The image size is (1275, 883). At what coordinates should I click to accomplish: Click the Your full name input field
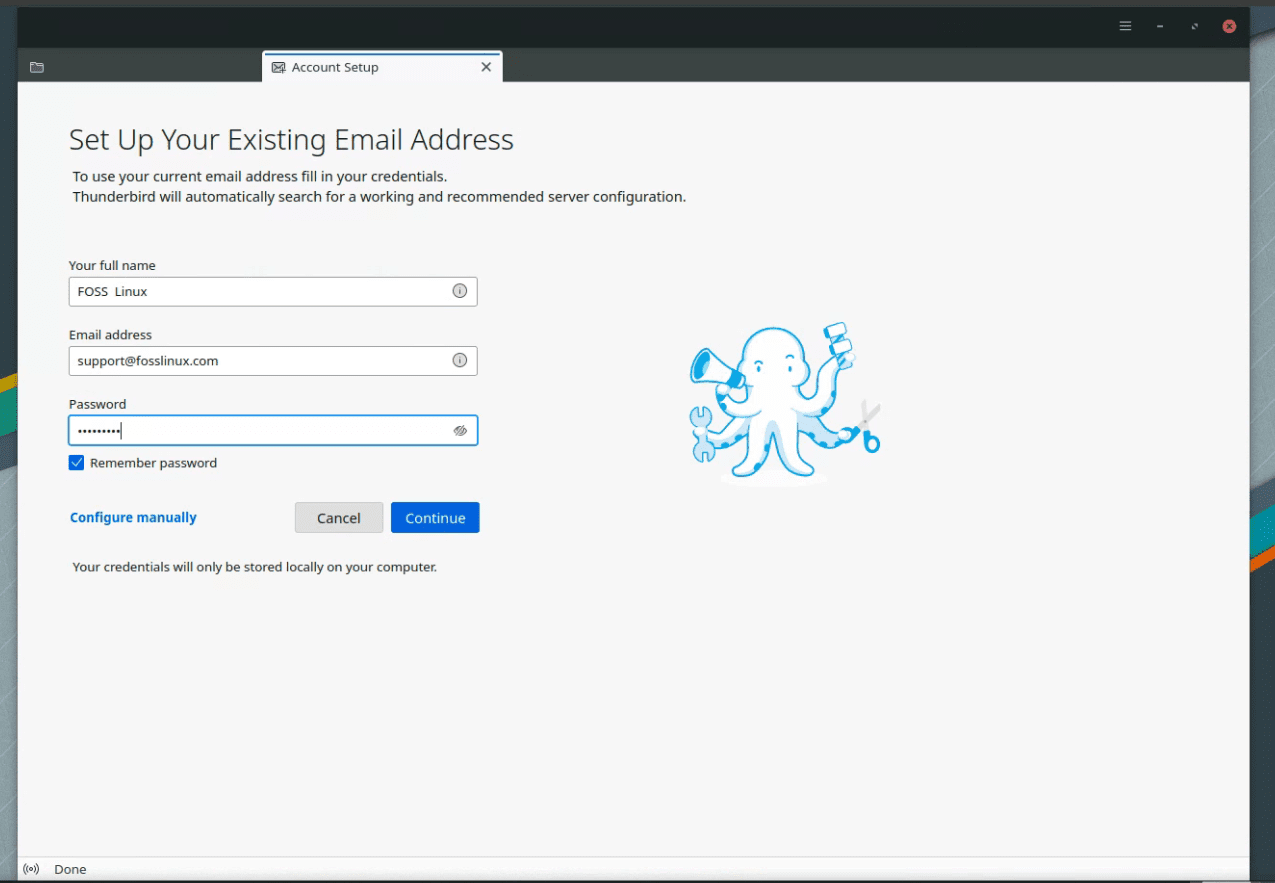(273, 291)
